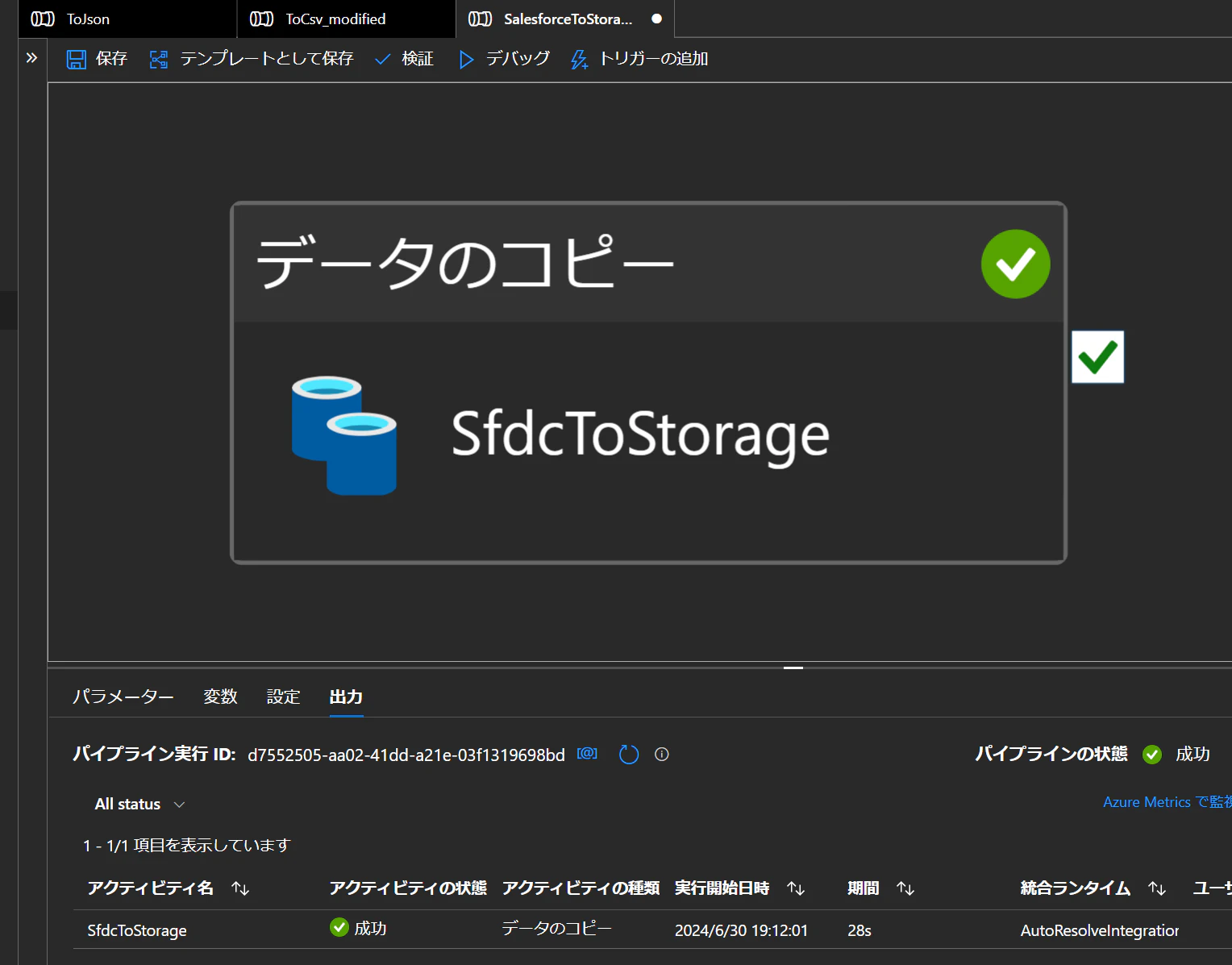Open the 変数 variables tab
1232x965 pixels.
[x=220, y=697]
